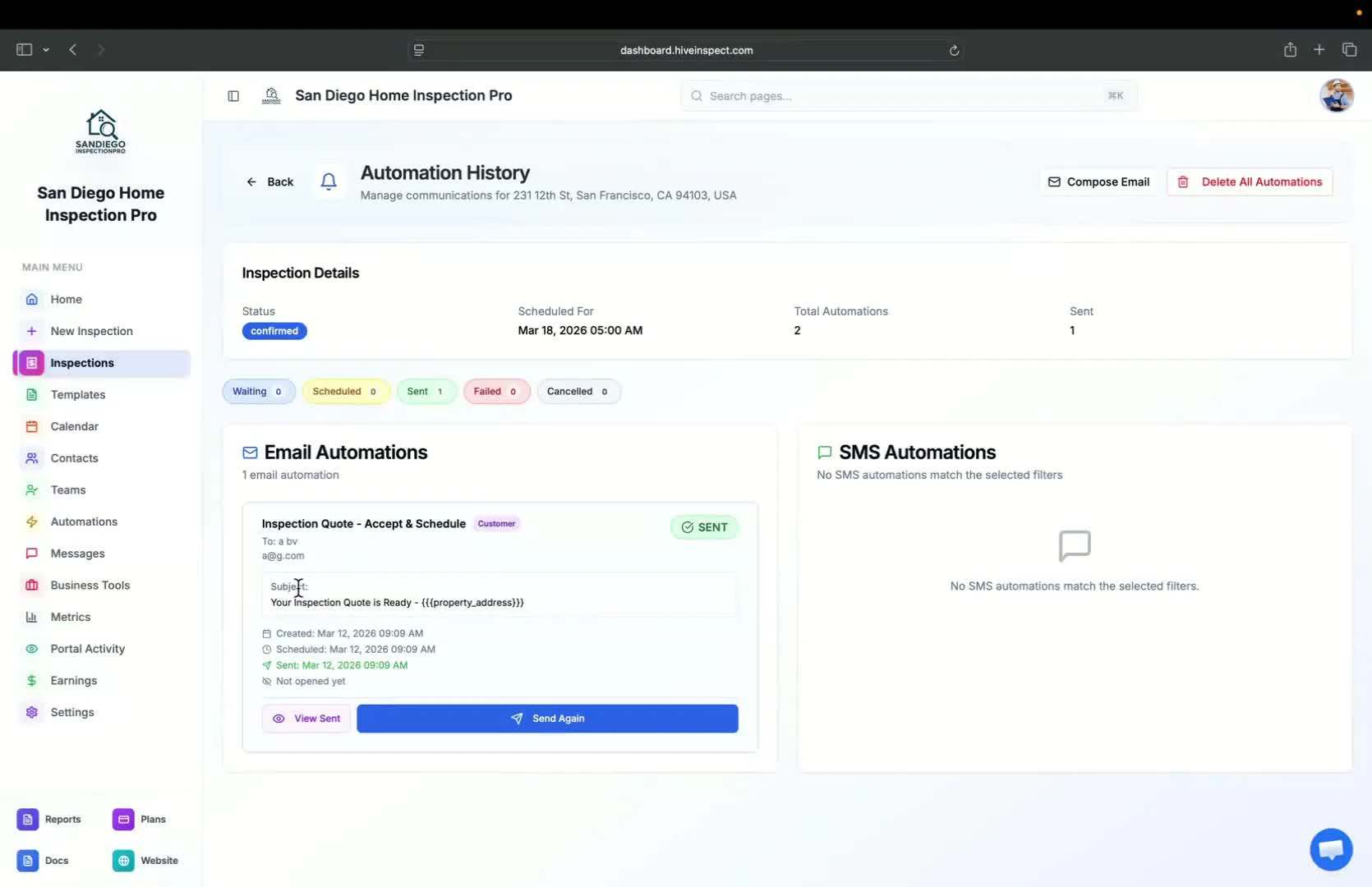Click Delete All Automations
Screen dimensions: 1372x887
click(x=1250, y=182)
